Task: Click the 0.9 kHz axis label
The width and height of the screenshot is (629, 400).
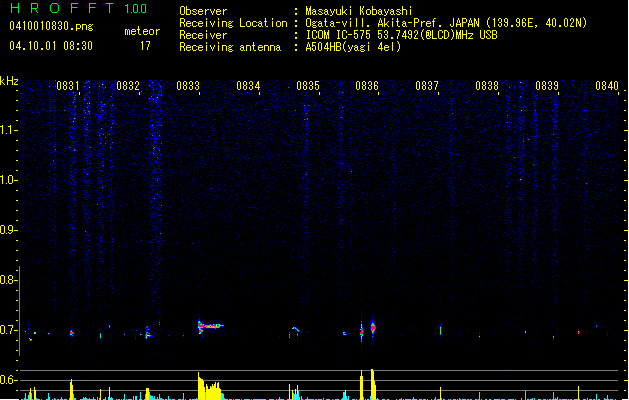Action: (8, 230)
